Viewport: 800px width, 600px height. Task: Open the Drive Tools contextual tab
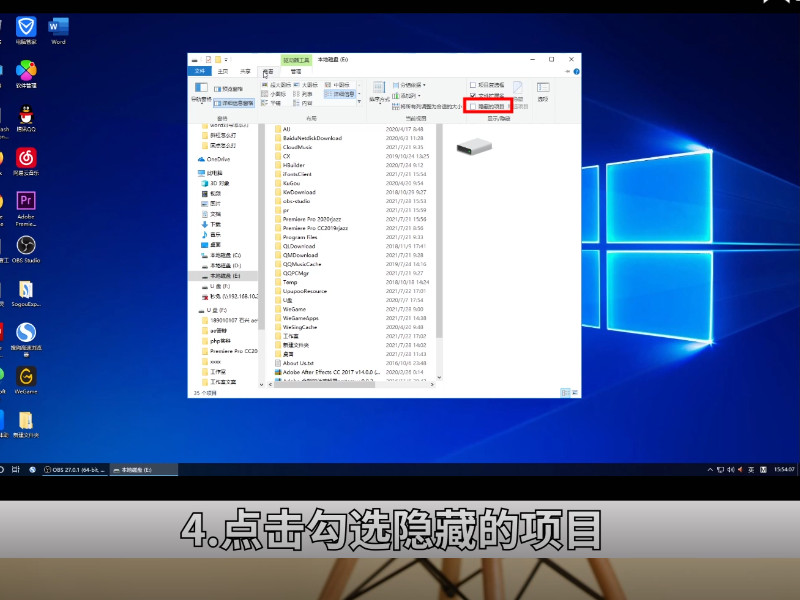click(x=296, y=60)
